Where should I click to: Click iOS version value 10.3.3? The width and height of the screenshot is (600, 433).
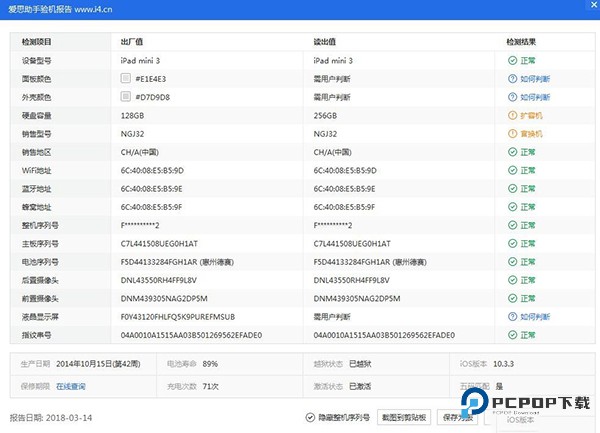(503, 364)
